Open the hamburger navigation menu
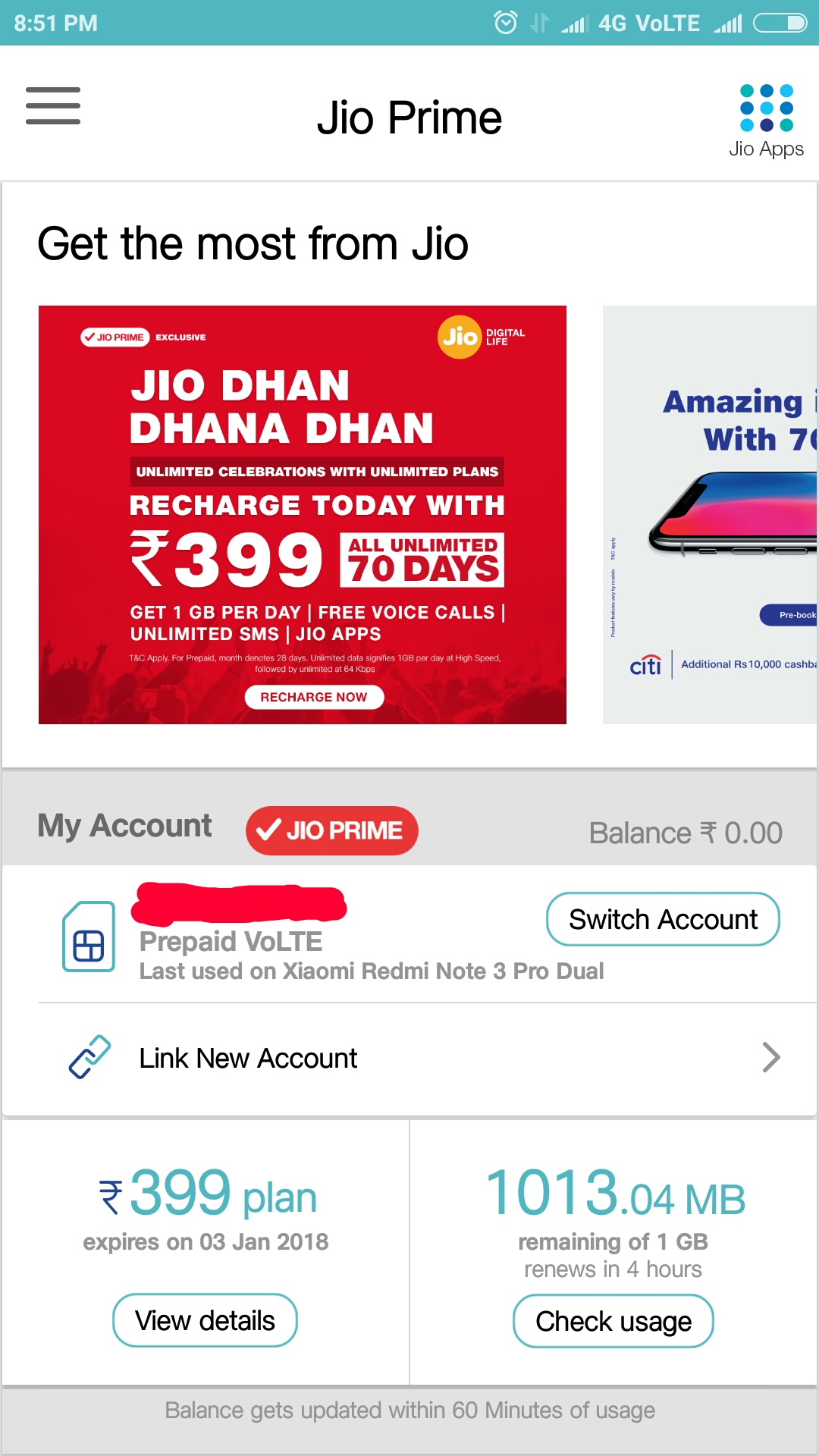Screen dimensions: 819x1456 click(53, 105)
